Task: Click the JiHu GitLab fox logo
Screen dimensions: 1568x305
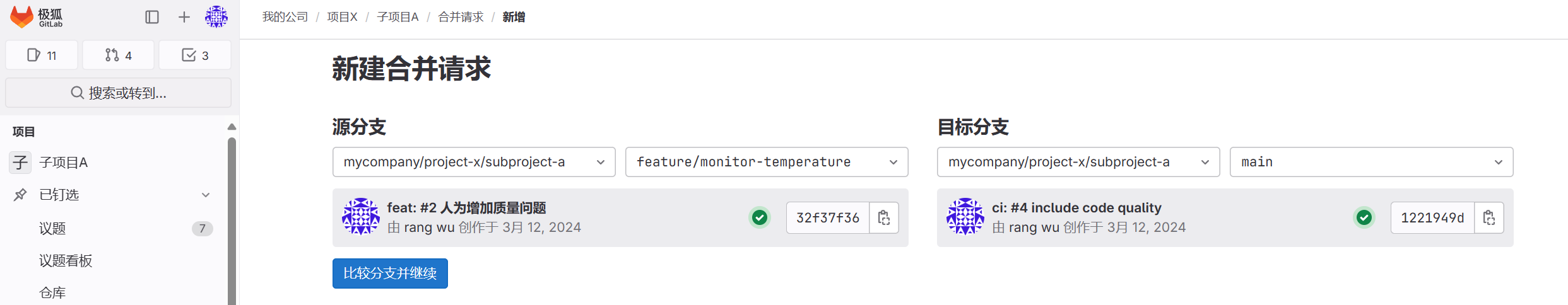Action: (22, 17)
